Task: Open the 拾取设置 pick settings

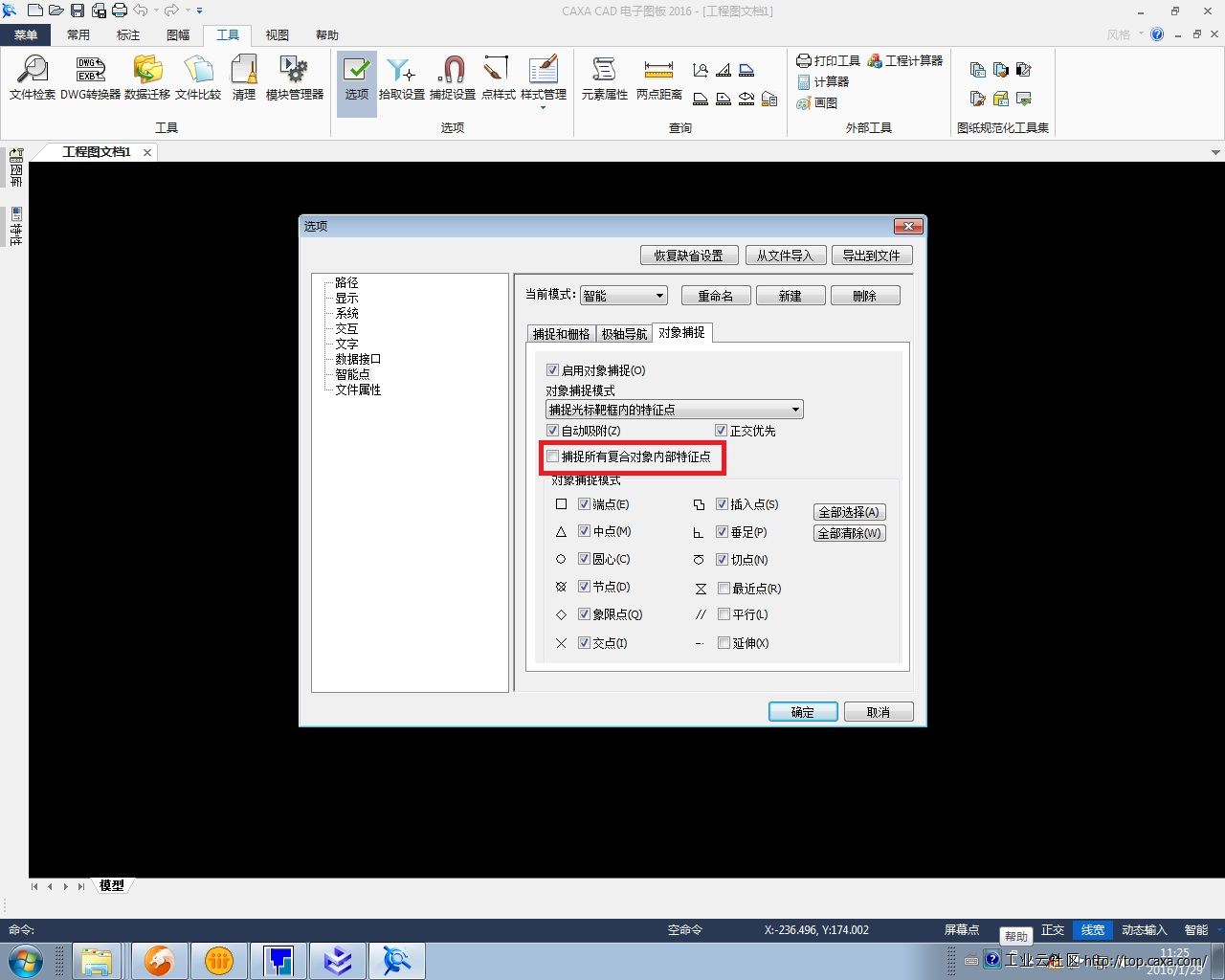Action: (x=401, y=78)
